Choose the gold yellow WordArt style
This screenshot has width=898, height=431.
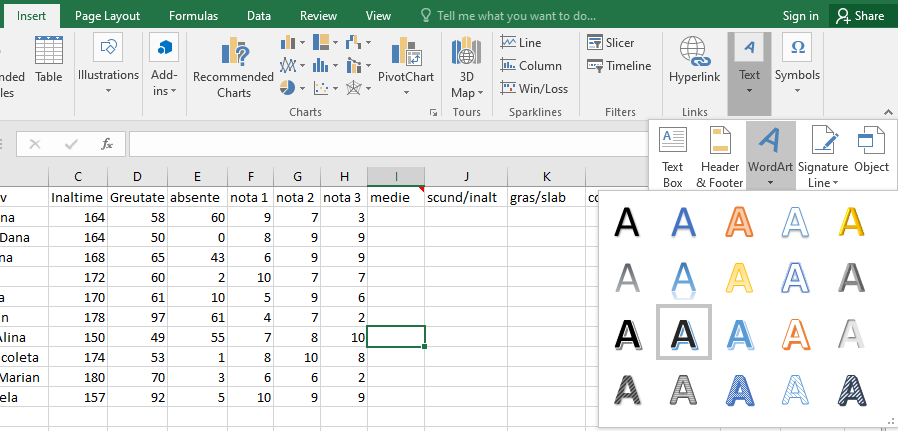click(850, 222)
